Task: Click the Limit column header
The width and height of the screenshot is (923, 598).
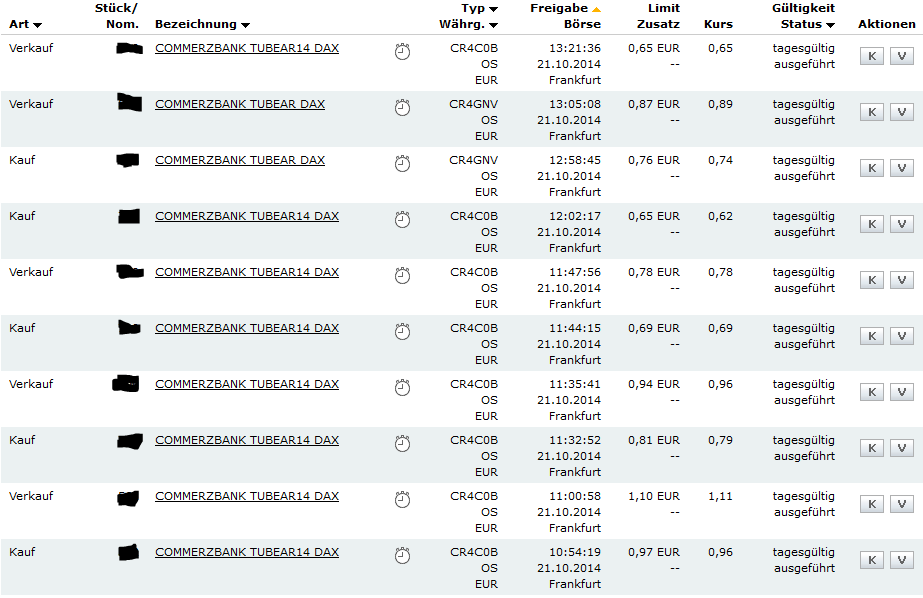Action: [x=664, y=8]
